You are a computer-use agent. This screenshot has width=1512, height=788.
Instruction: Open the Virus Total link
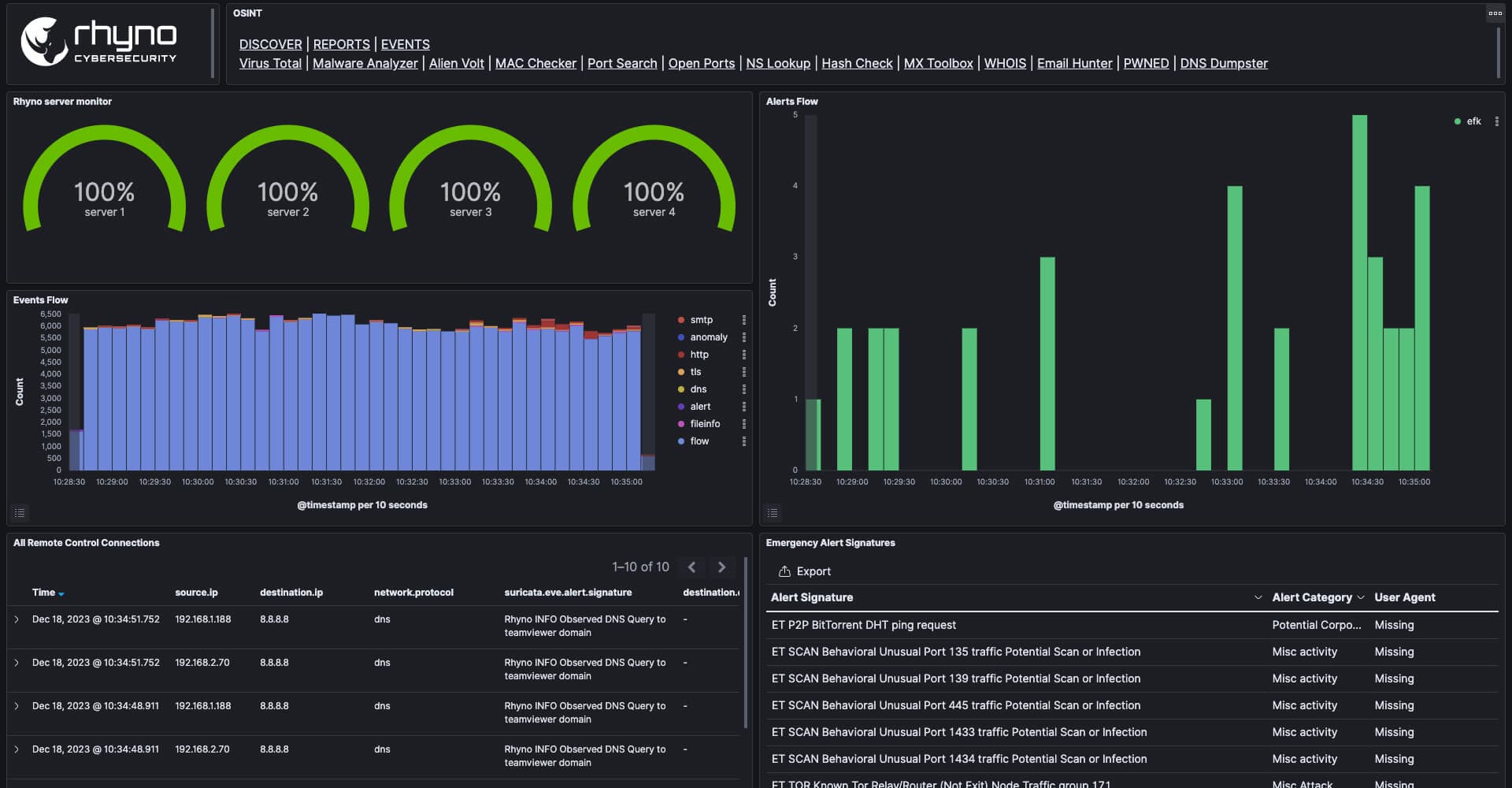[270, 63]
